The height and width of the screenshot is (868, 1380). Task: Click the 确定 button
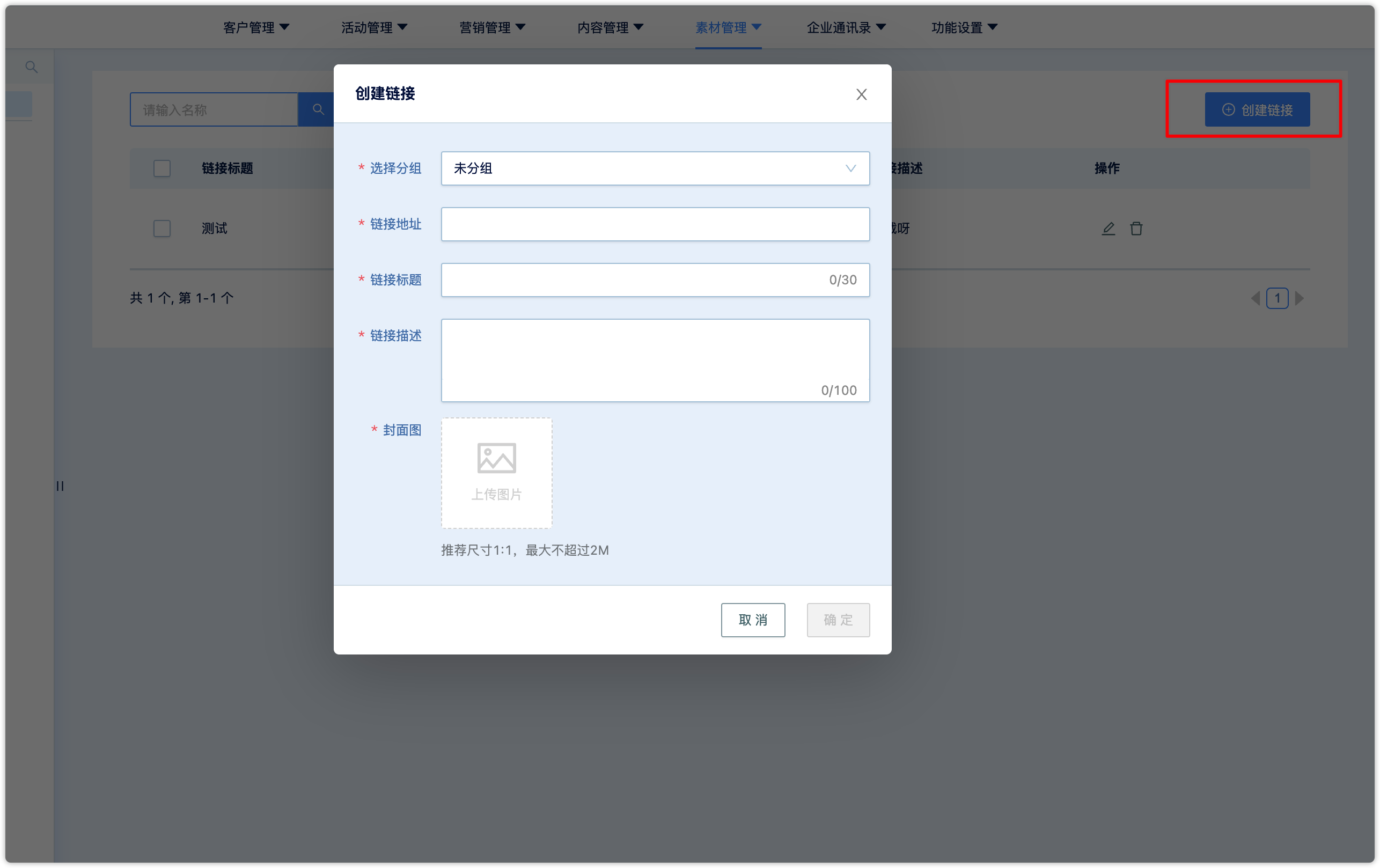(838, 619)
